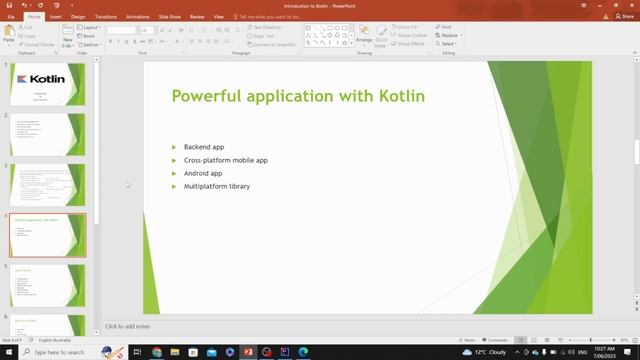Show hidden system tray icons
Viewport: 640px width, 360px height.
pyautogui.click(x=517, y=352)
